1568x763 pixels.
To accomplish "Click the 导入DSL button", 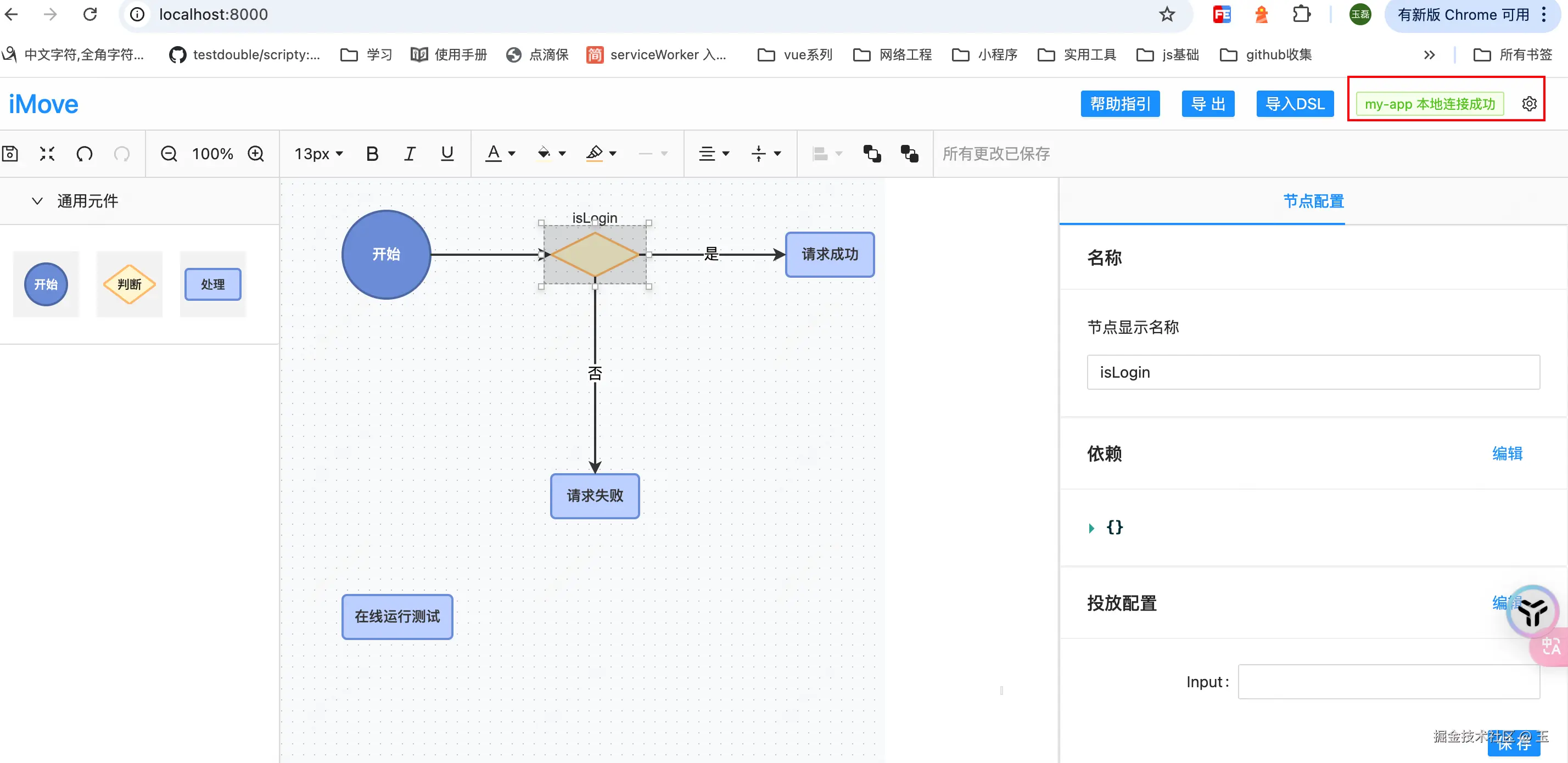I will tap(1294, 104).
